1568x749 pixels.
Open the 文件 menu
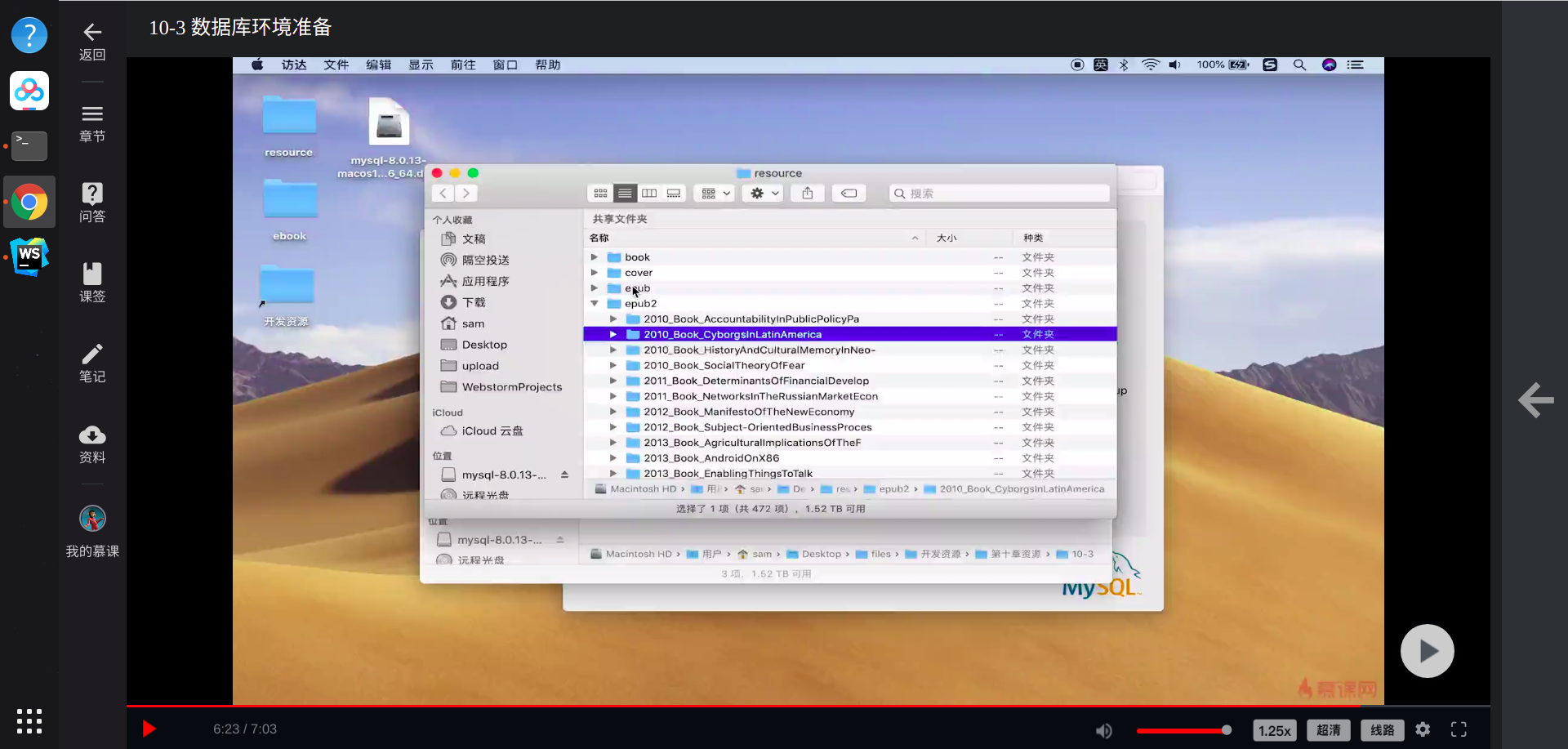click(336, 65)
